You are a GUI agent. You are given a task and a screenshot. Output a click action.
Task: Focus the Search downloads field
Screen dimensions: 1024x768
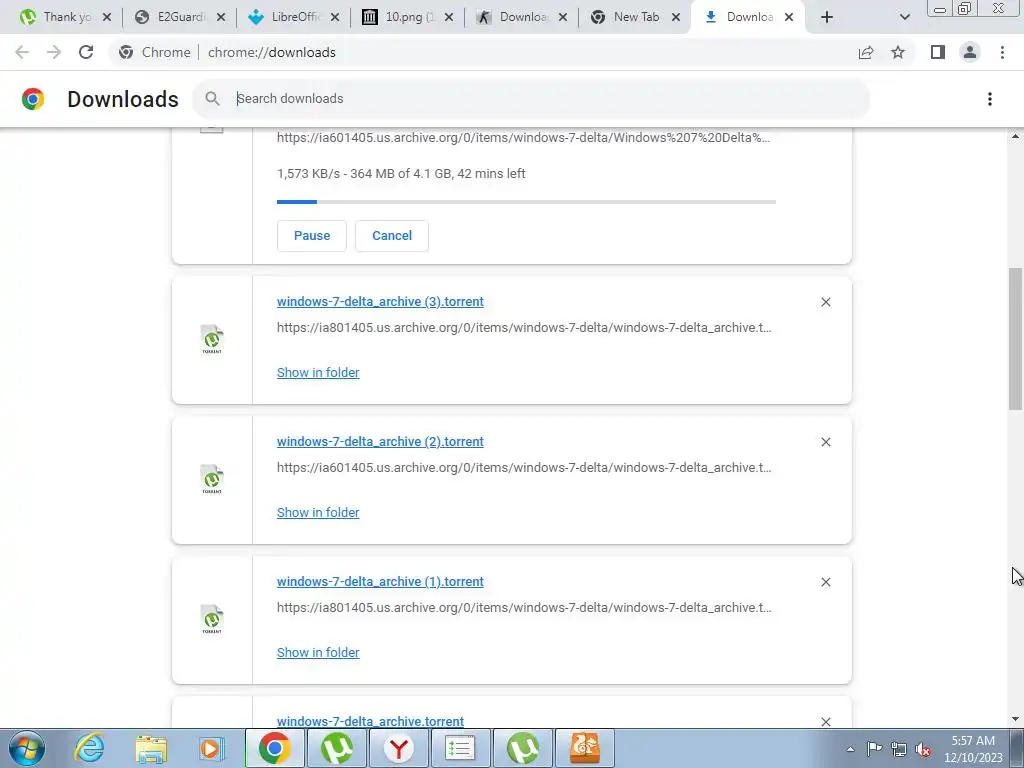[531, 99]
